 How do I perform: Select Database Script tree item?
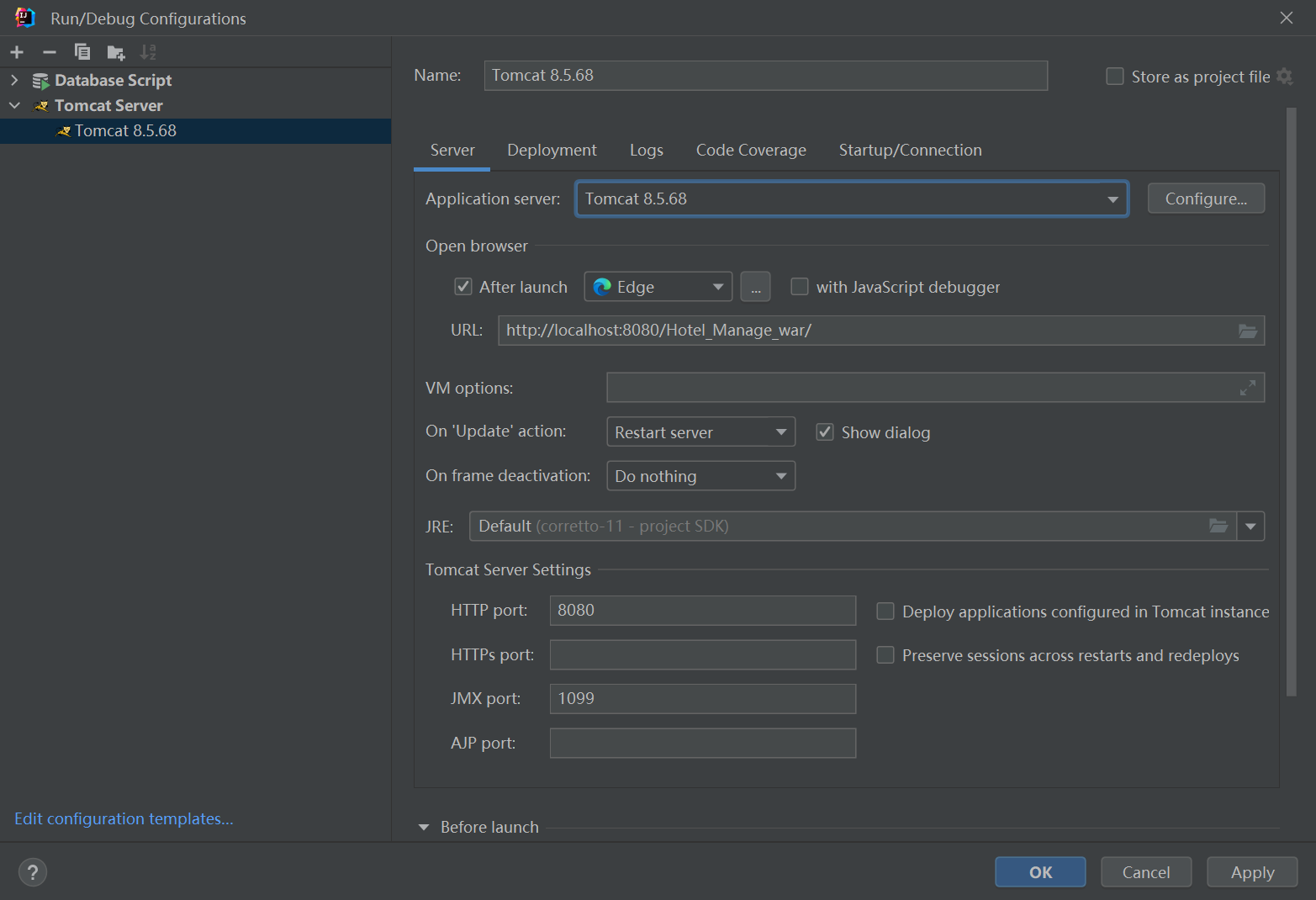(113, 81)
